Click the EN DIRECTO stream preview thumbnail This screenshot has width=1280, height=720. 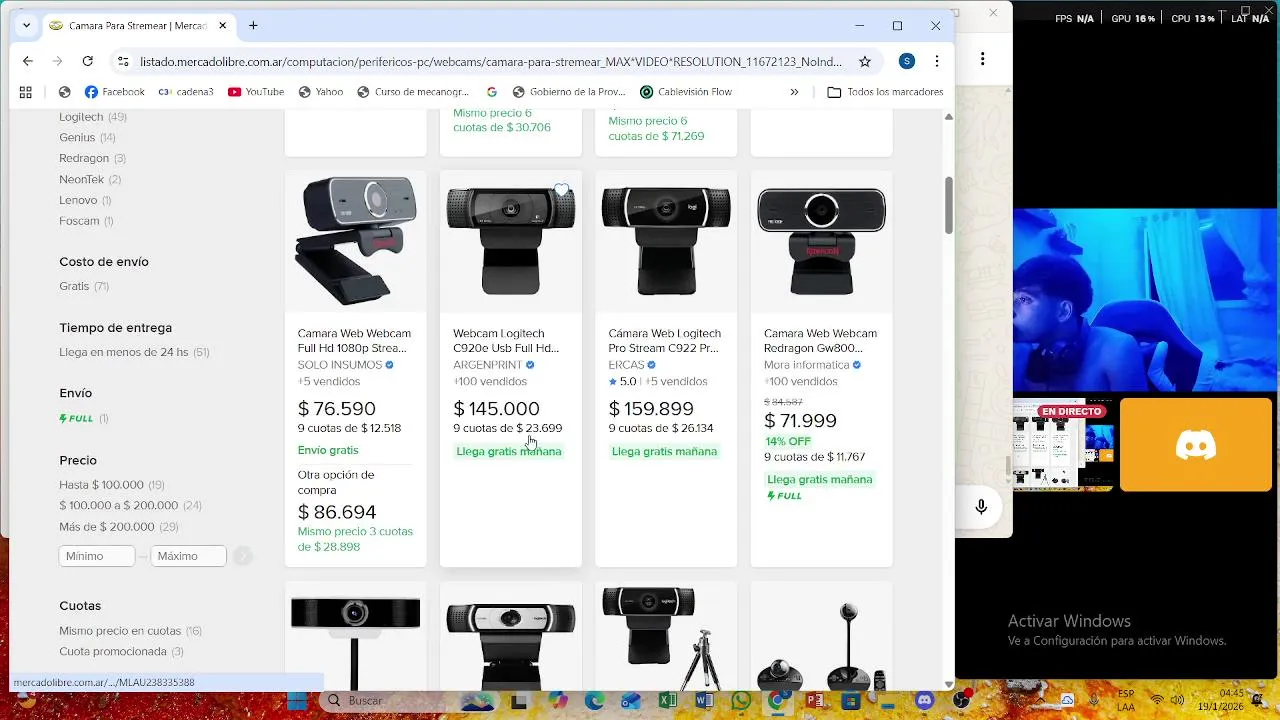[1064, 445]
